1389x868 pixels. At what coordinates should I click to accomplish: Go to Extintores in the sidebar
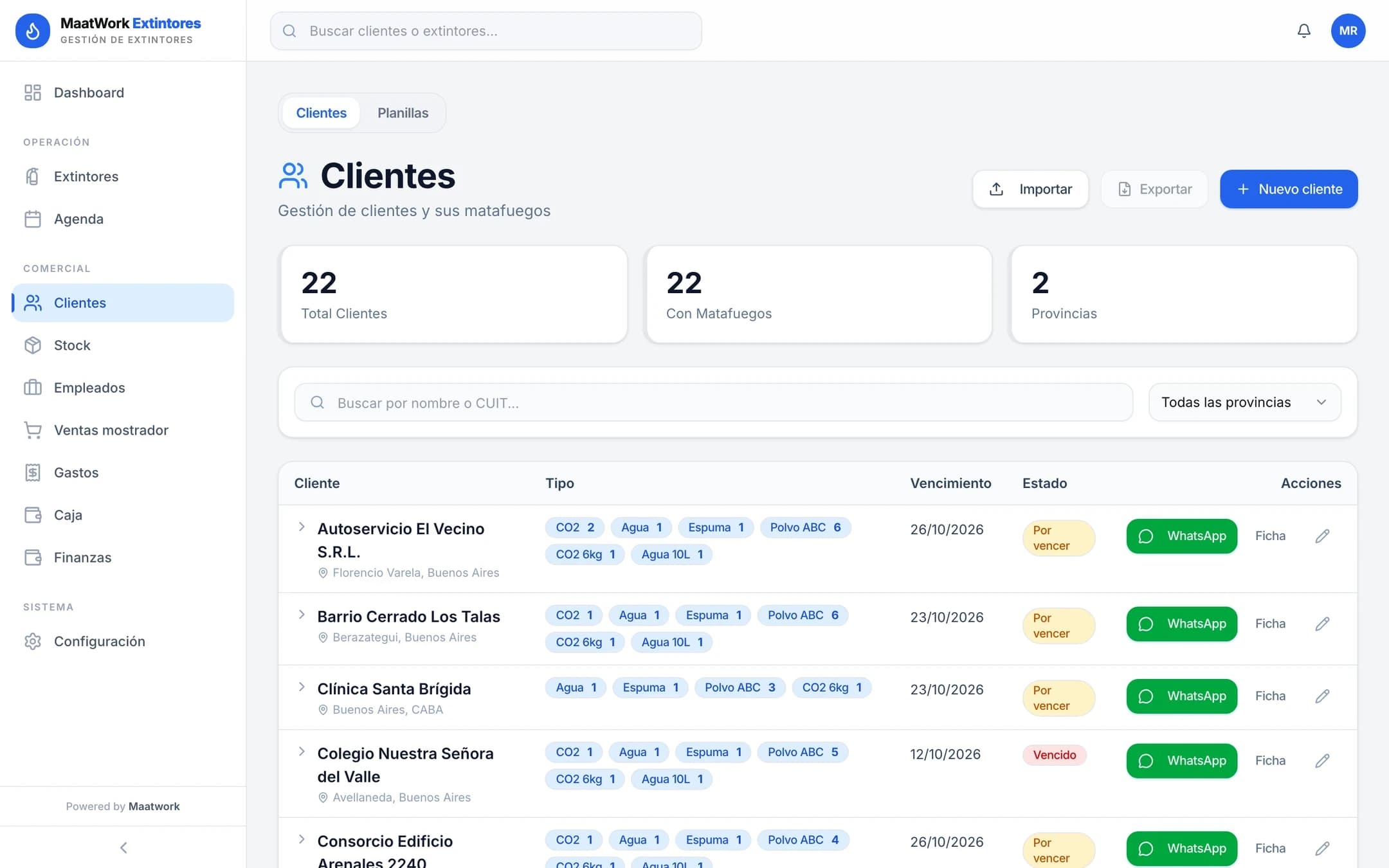[x=123, y=176]
